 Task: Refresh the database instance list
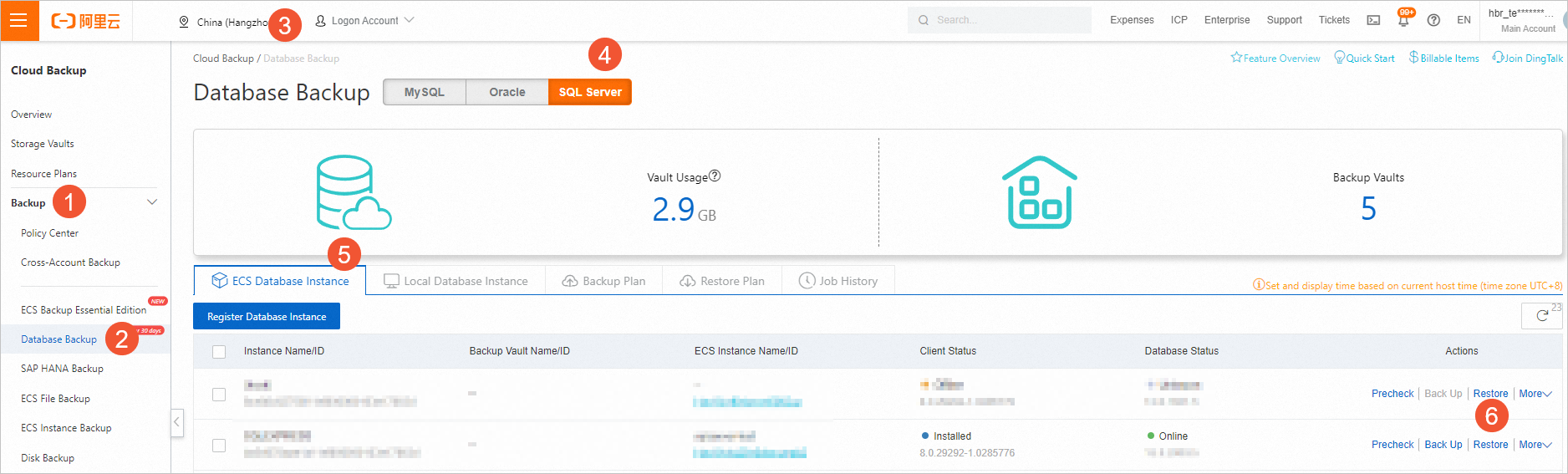pyautogui.click(x=1542, y=316)
